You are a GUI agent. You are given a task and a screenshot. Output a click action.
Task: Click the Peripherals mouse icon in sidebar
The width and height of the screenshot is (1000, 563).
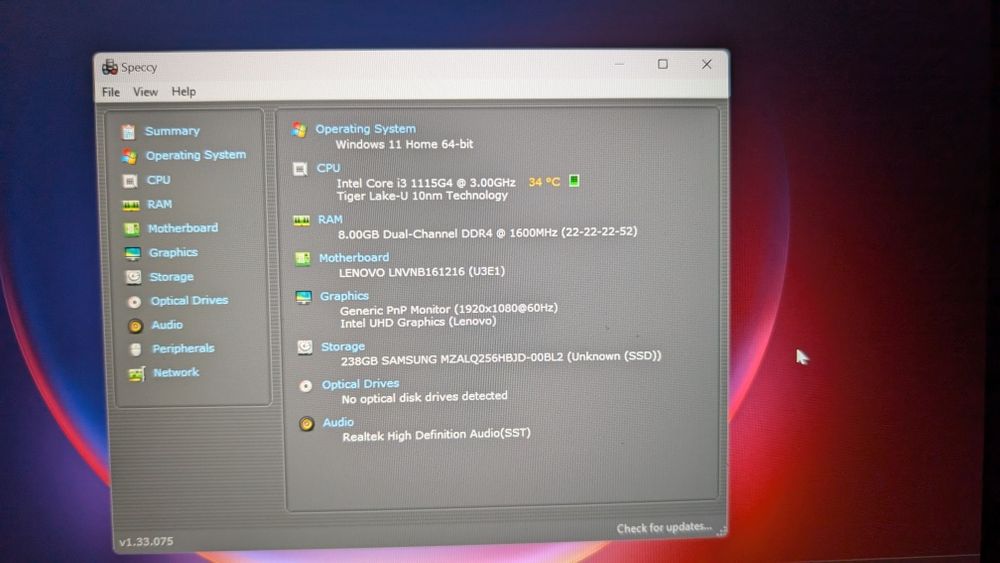point(135,349)
